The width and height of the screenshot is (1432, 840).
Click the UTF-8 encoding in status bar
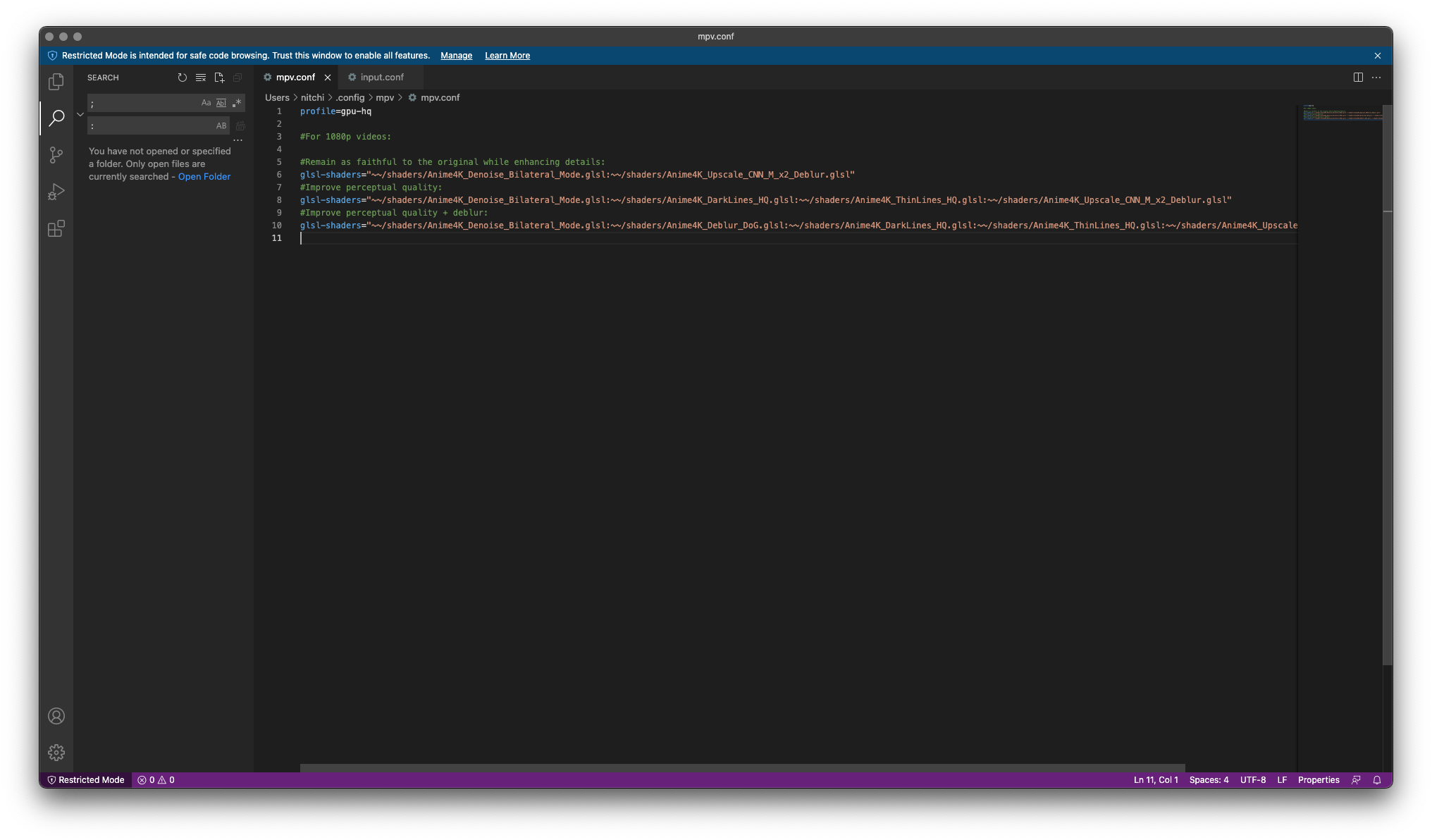[1252, 780]
